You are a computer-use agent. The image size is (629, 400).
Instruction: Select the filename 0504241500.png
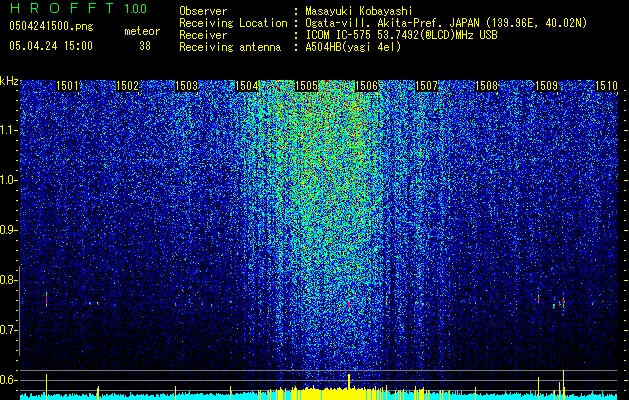tap(51, 26)
